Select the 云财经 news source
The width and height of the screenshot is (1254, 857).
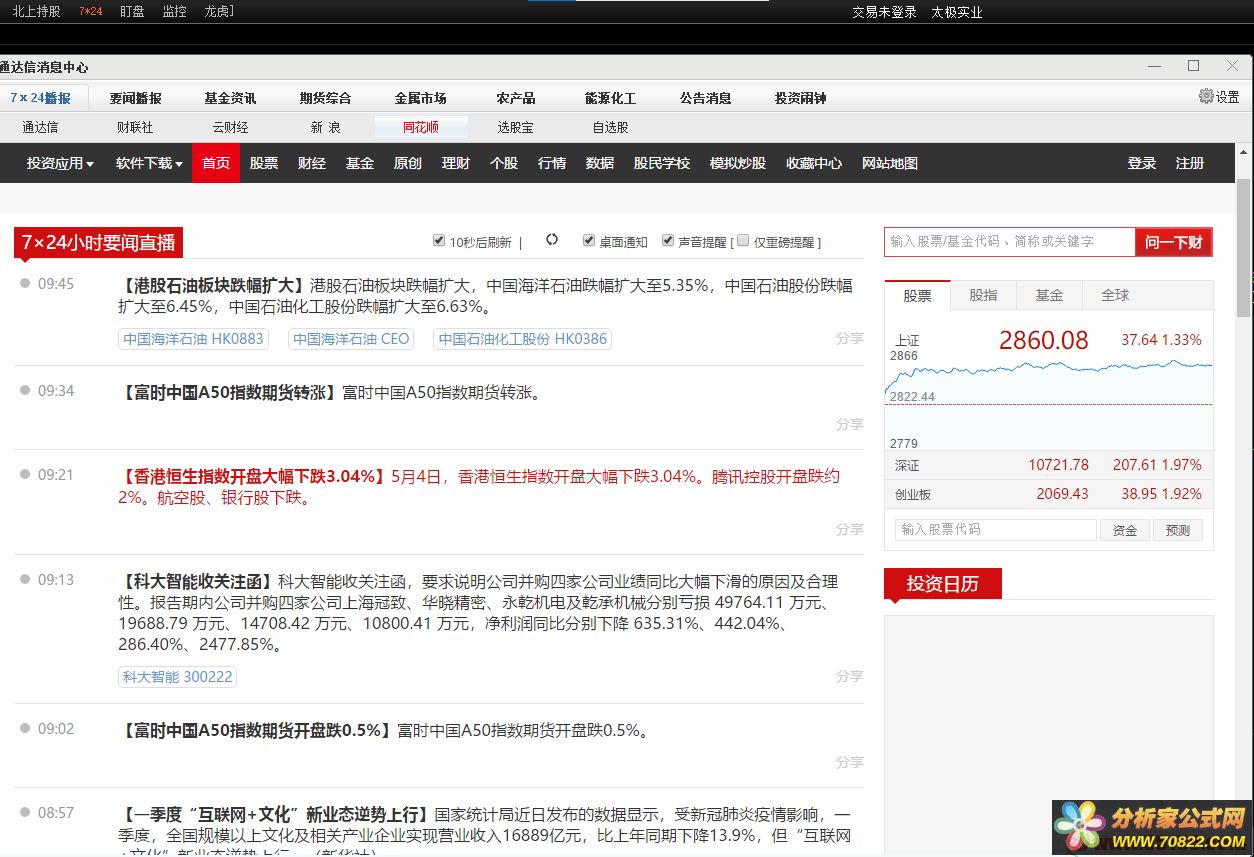[230, 127]
